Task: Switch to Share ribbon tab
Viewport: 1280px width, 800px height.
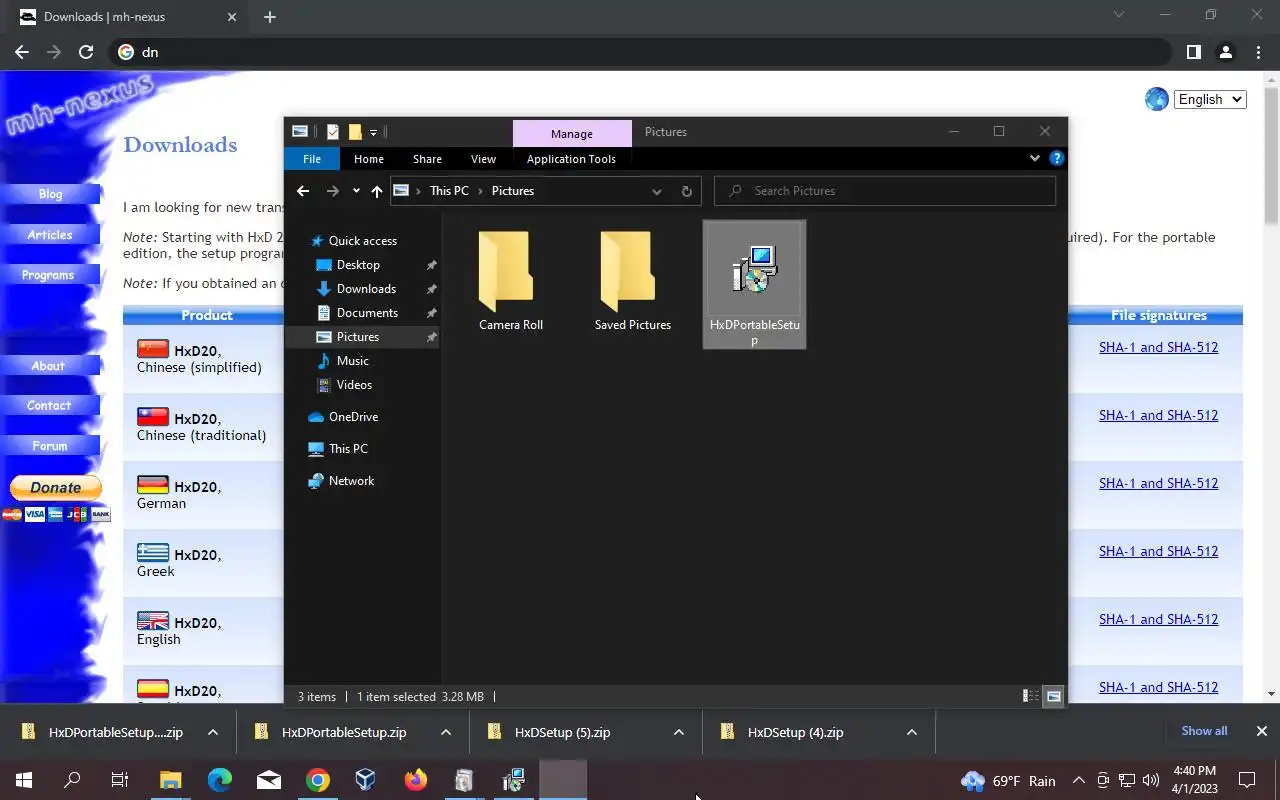Action: [427, 159]
